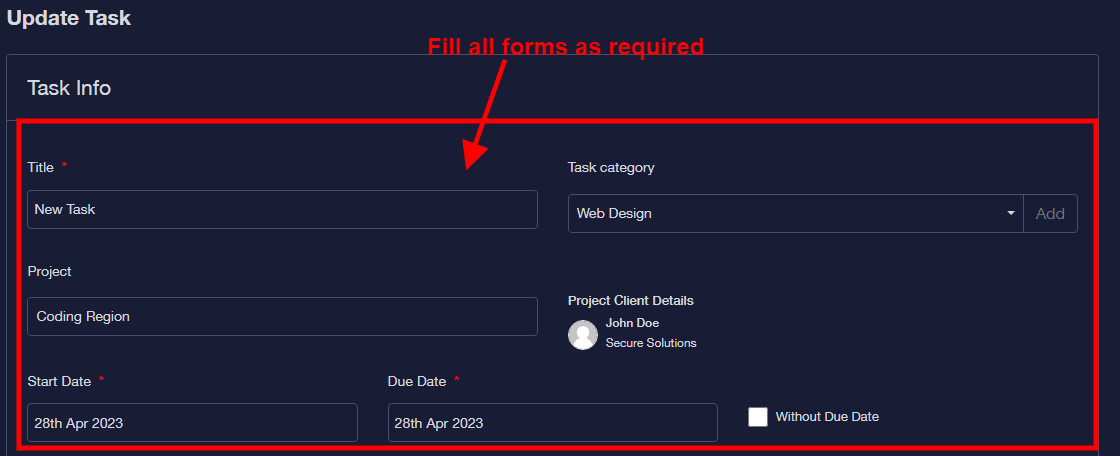Tick the Without Due Date checkbox
This screenshot has width=1120, height=456.
[x=758, y=417]
